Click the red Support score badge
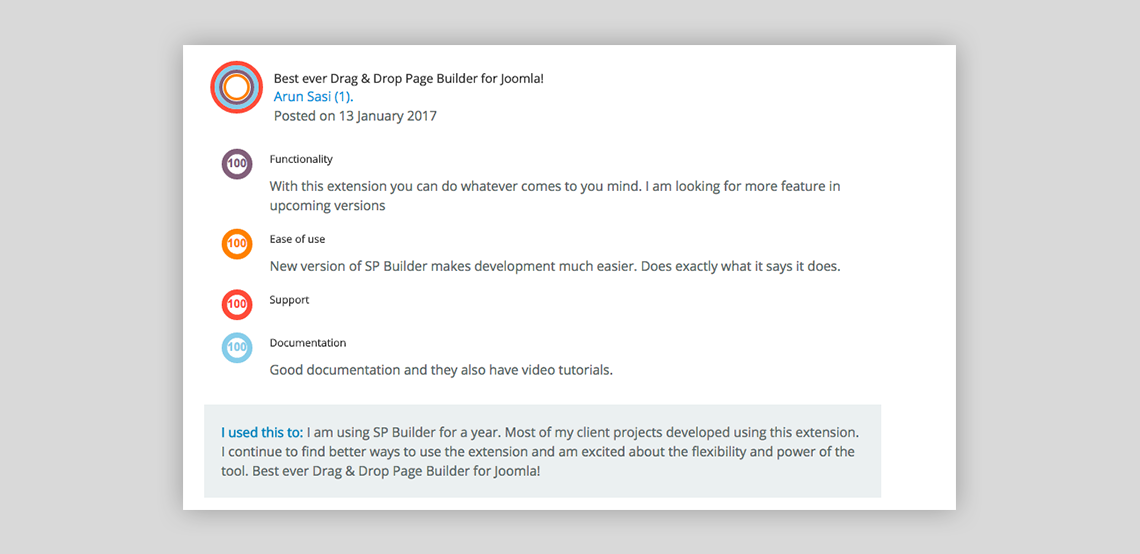The image size is (1140, 554). 237,304
